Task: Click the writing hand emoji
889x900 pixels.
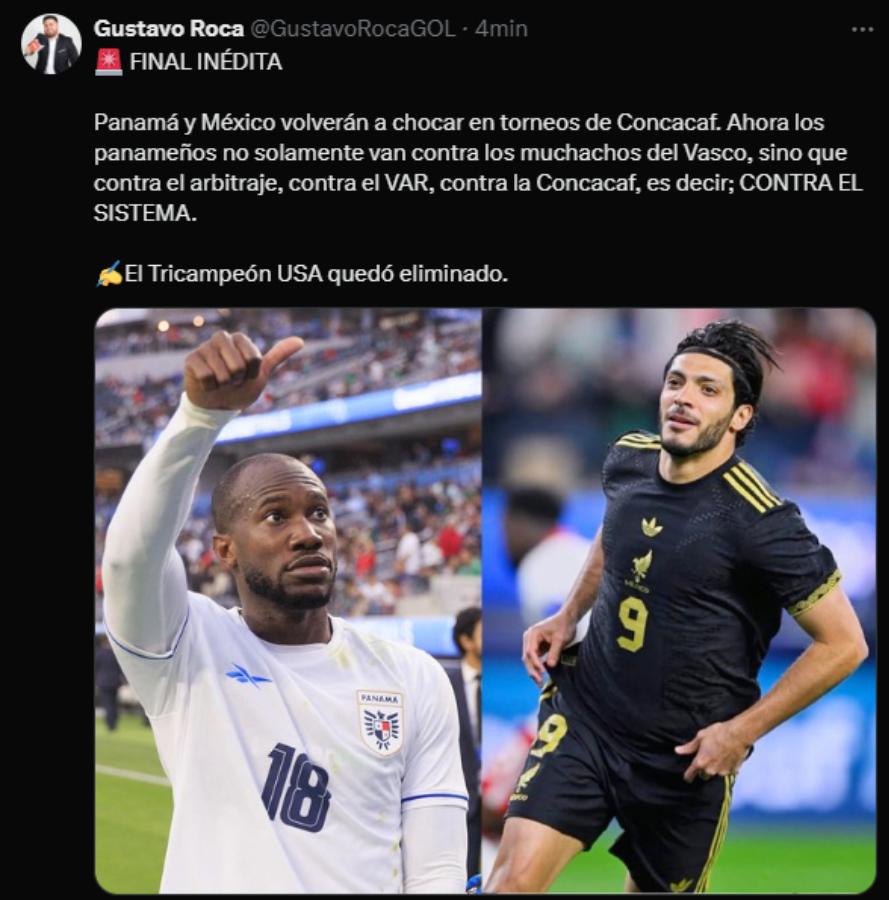Action: click(x=108, y=274)
